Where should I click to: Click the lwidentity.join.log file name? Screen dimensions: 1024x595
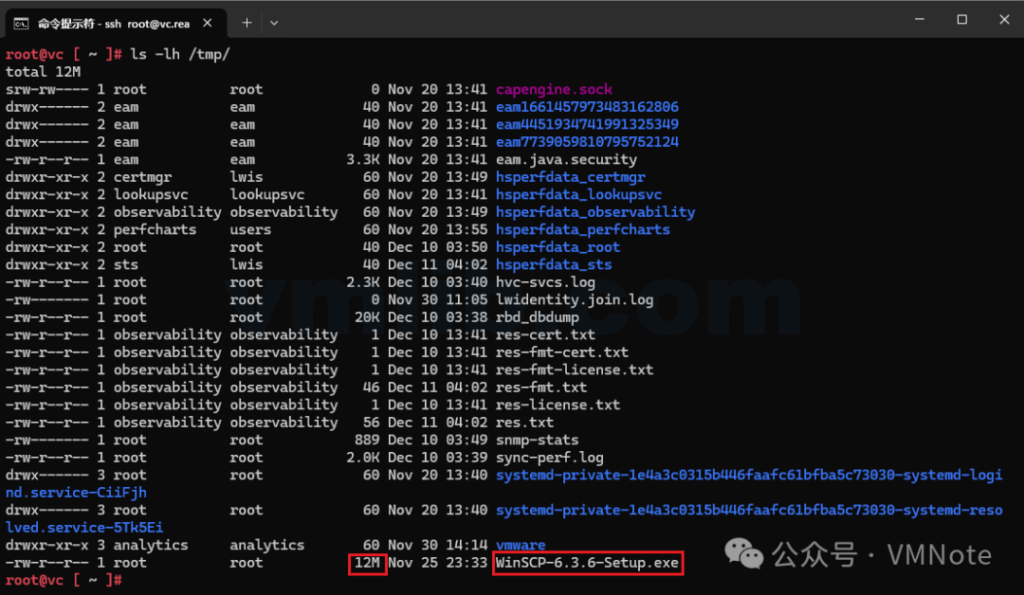tap(575, 300)
